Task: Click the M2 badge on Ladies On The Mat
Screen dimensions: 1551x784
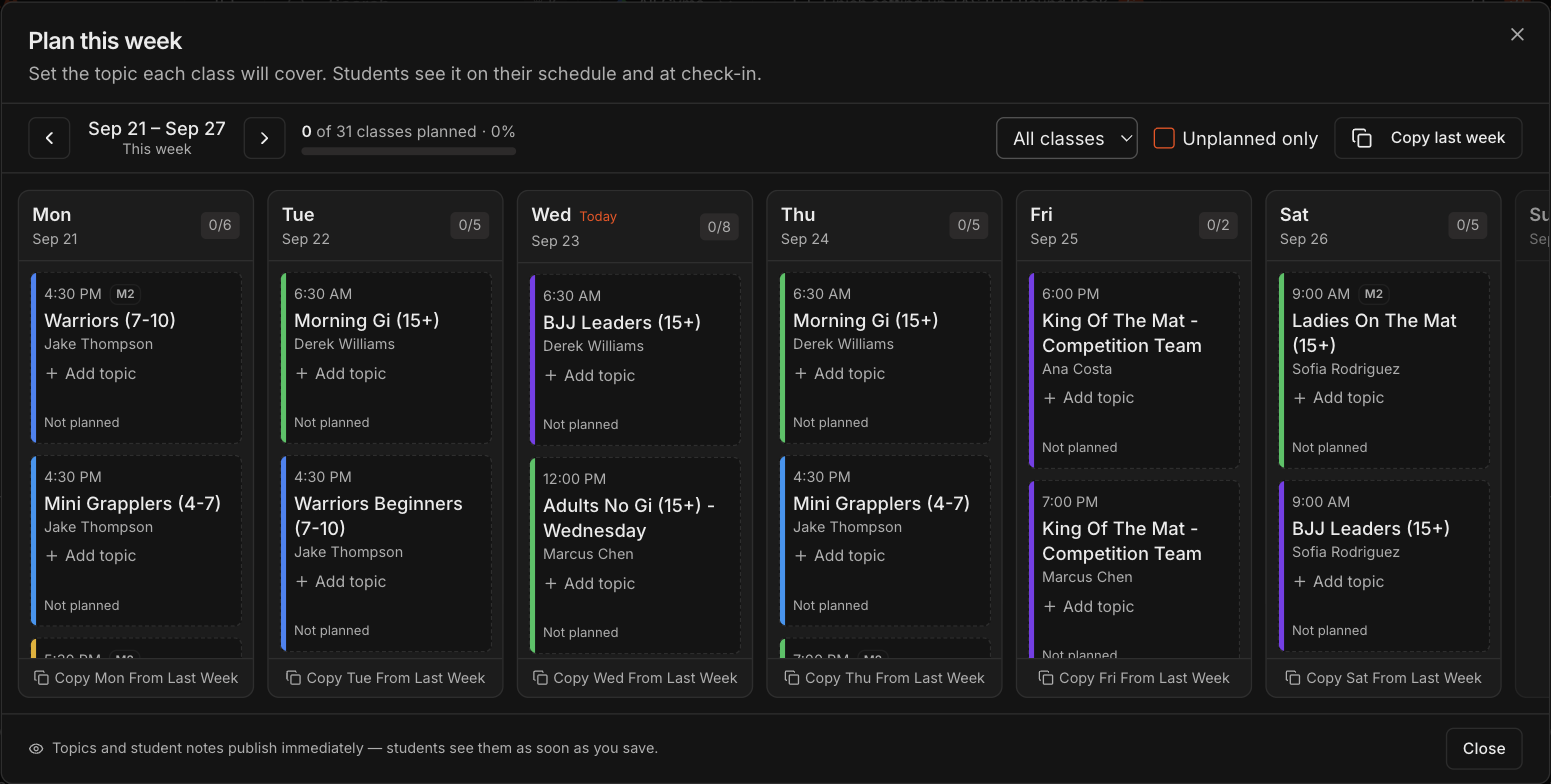Action: click(x=1374, y=294)
